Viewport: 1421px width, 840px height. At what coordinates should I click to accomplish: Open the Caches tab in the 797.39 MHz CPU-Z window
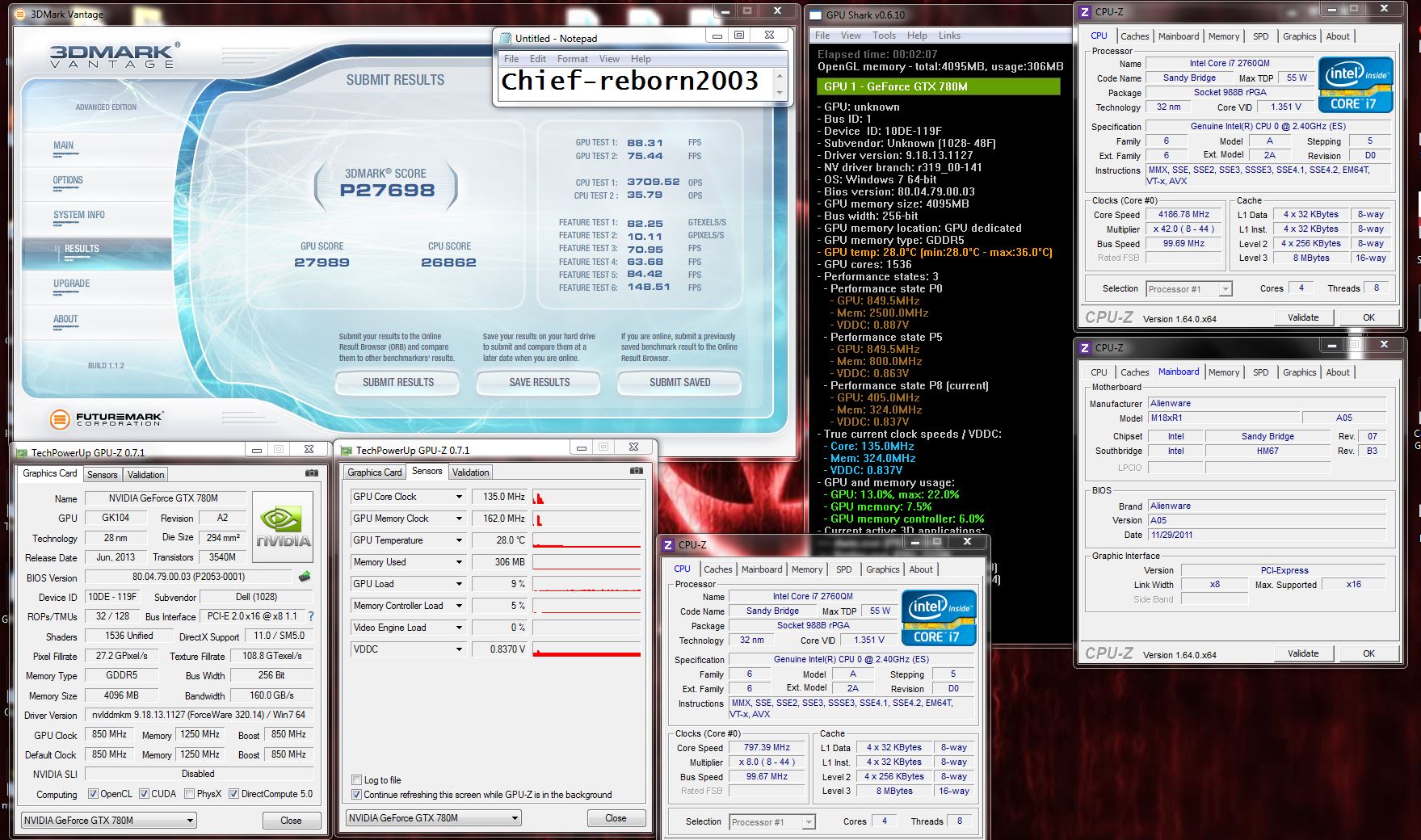point(717,569)
